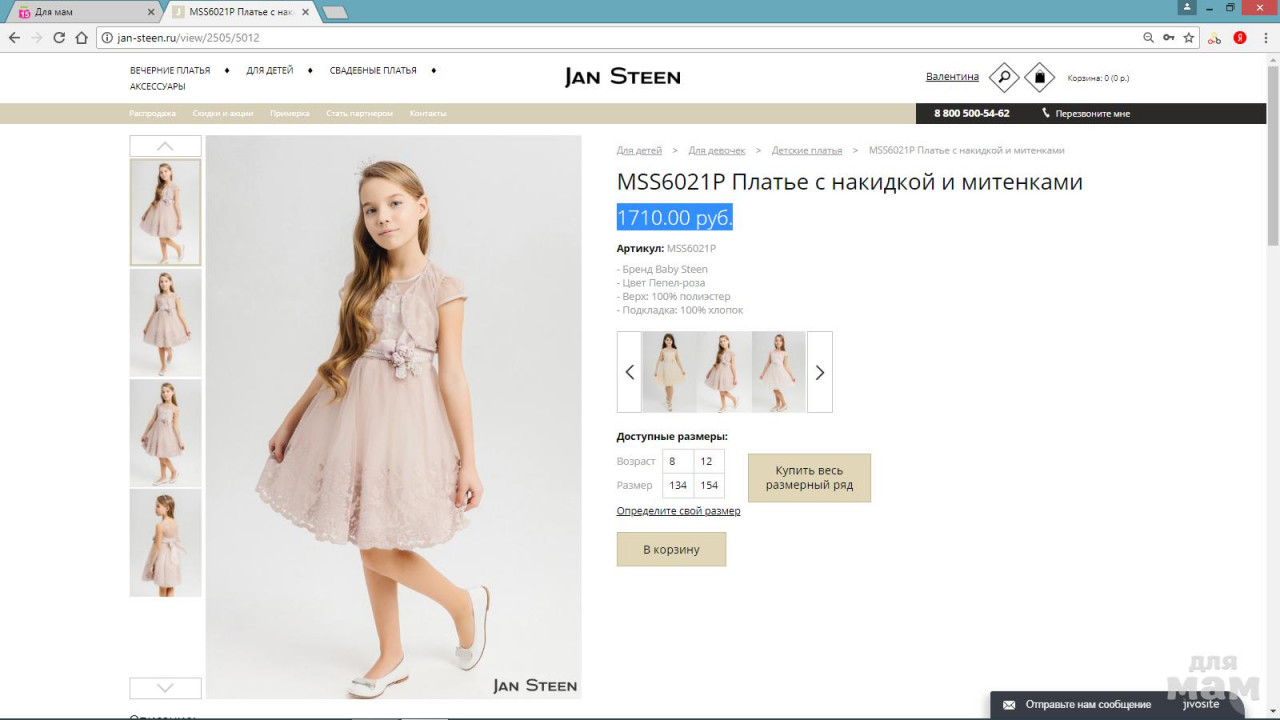This screenshot has width=1280, height=720.
Task: Open the "Свадебные платья" menu
Action: coord(372,71)
